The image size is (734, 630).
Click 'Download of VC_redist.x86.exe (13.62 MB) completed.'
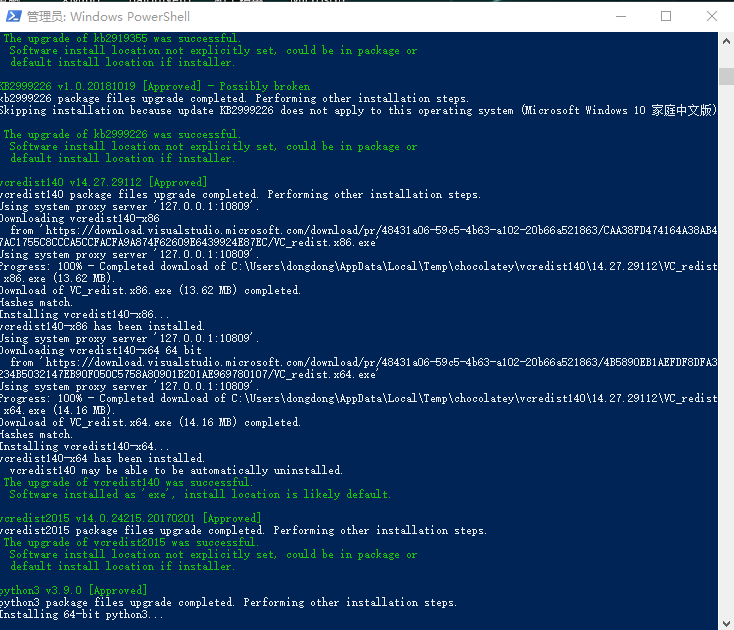click(x=150, y=290)
